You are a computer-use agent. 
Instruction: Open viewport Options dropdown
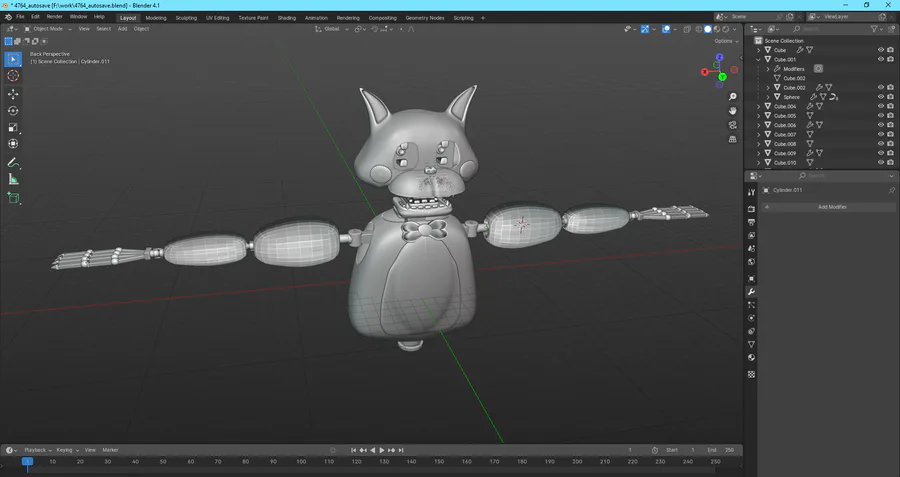pyautogui.click(x=726, y=41)
